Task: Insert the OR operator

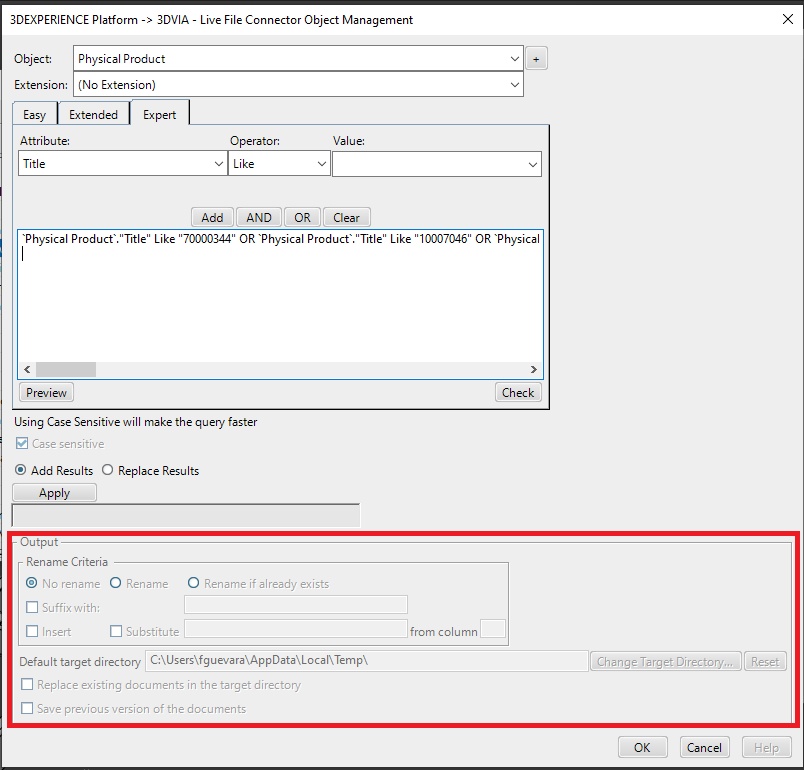Action: click(303, 218)
